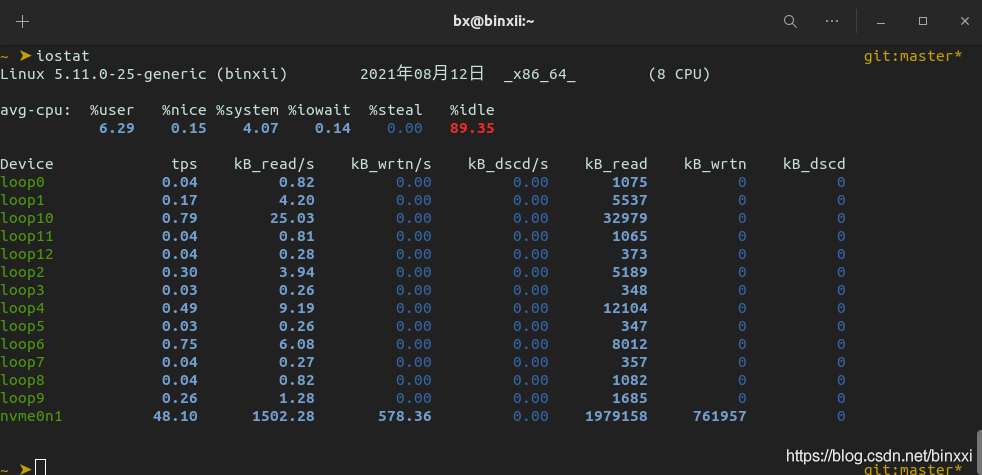Click the 25.03 kB_read/s value for loop10
The width and height of the screenshot is (982, 475).
[x=292, y=218]
